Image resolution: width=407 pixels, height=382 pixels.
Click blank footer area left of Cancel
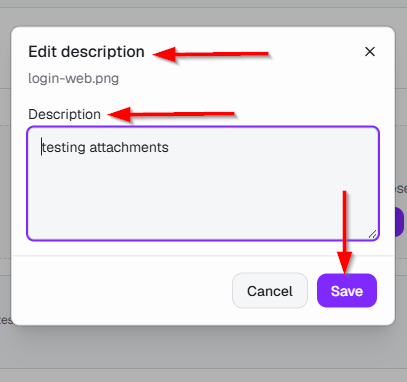tap(122, 291)
